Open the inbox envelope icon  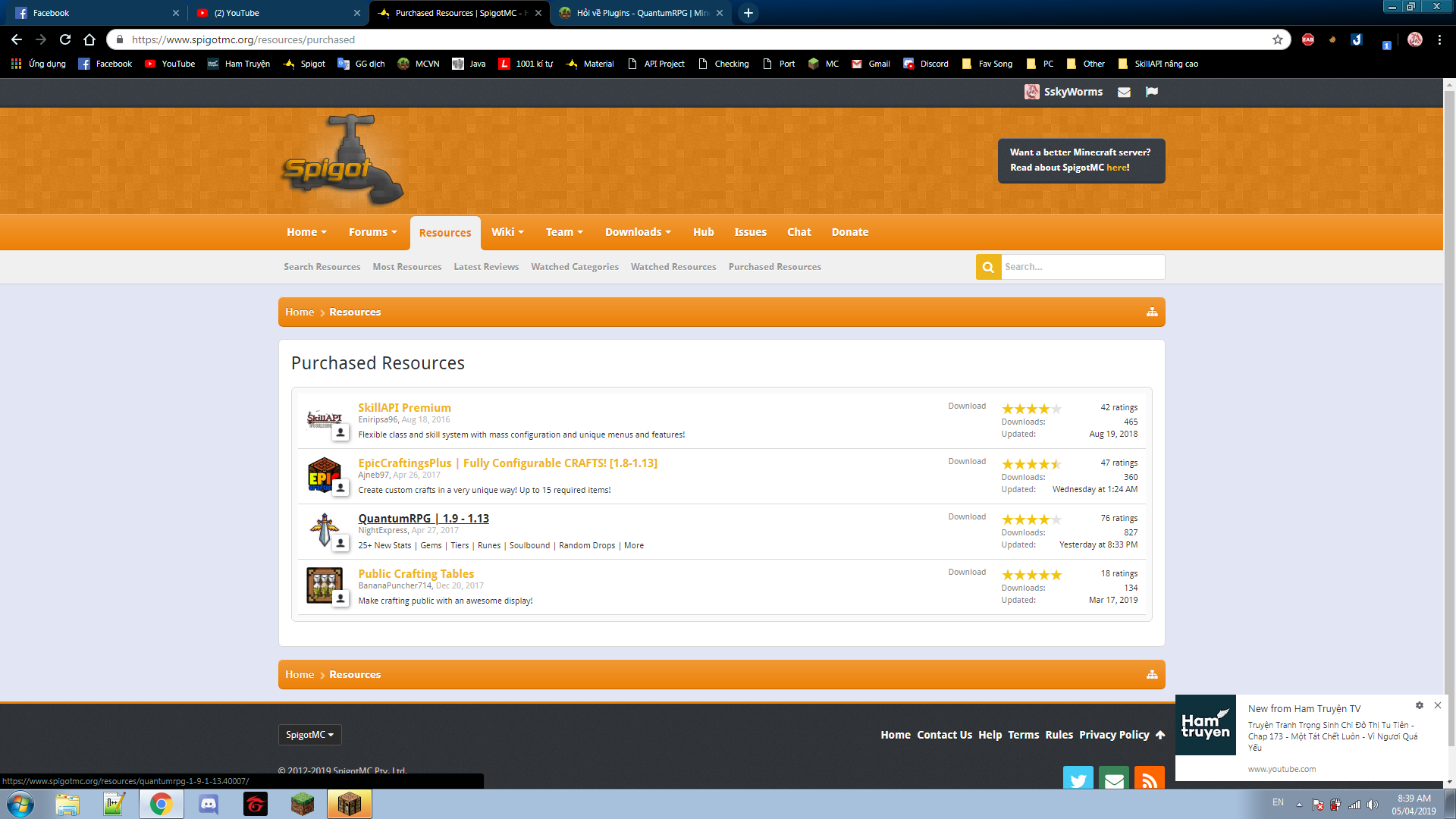(1124, 92)
